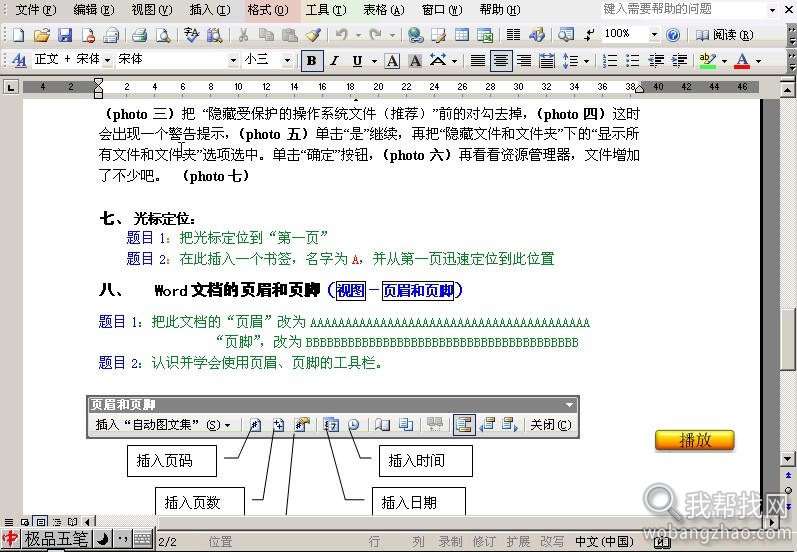Click the 极品五笔 input method button
797x552 pixels.
click(x=56, y=539)
